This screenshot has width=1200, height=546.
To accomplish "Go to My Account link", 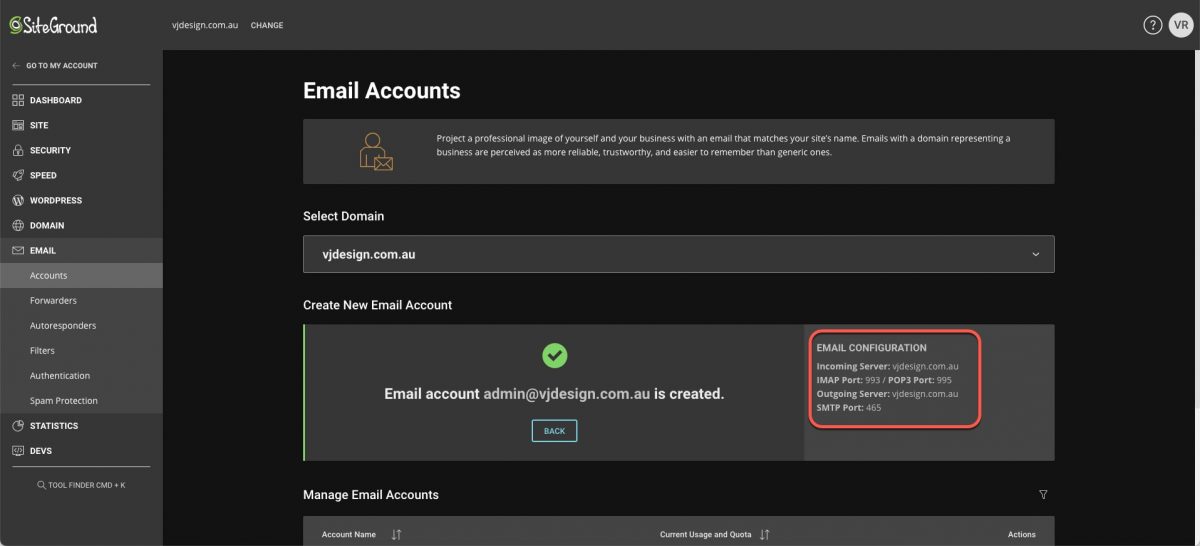I will [x=61, y=66].
